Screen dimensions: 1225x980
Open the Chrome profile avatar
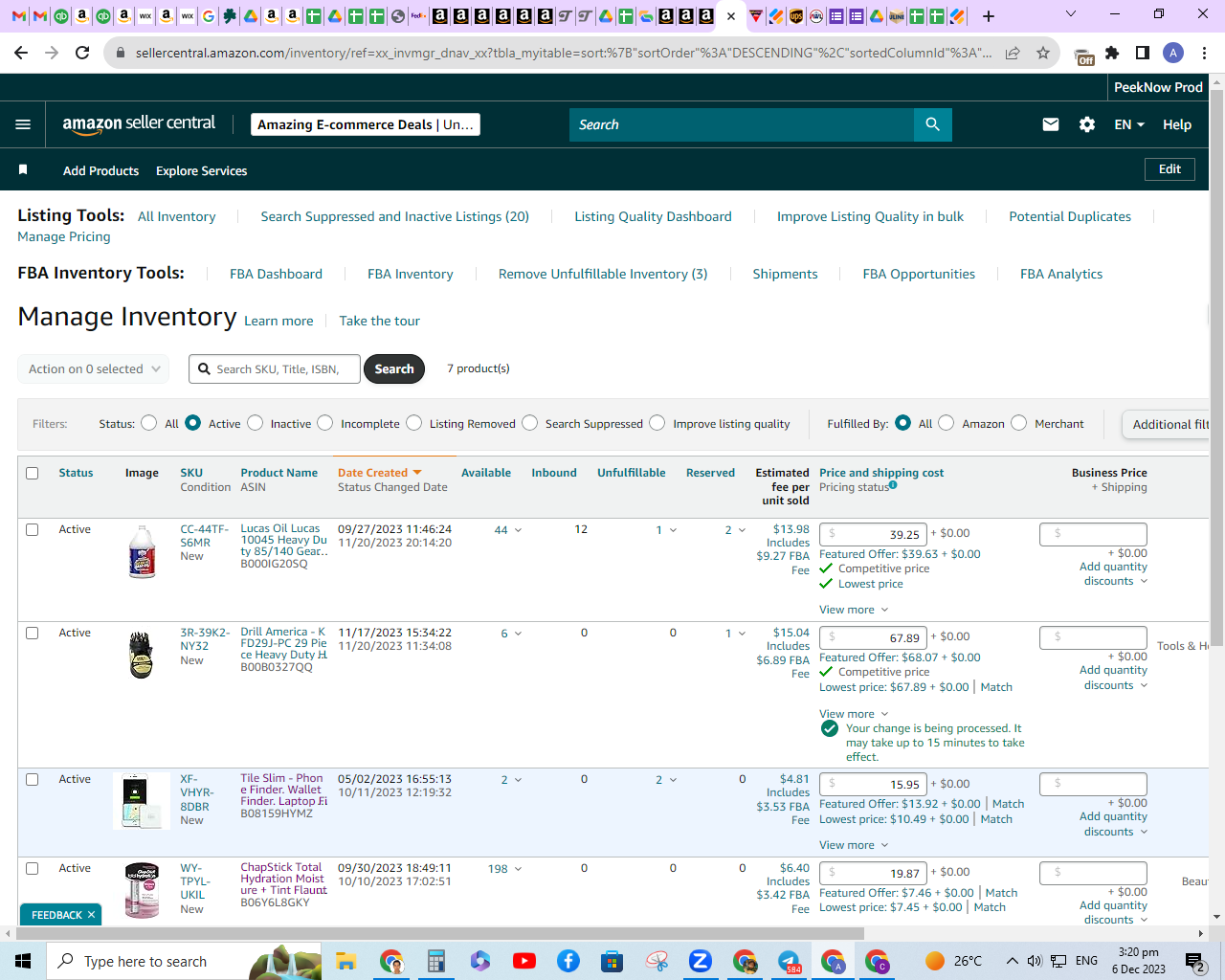1173,53
